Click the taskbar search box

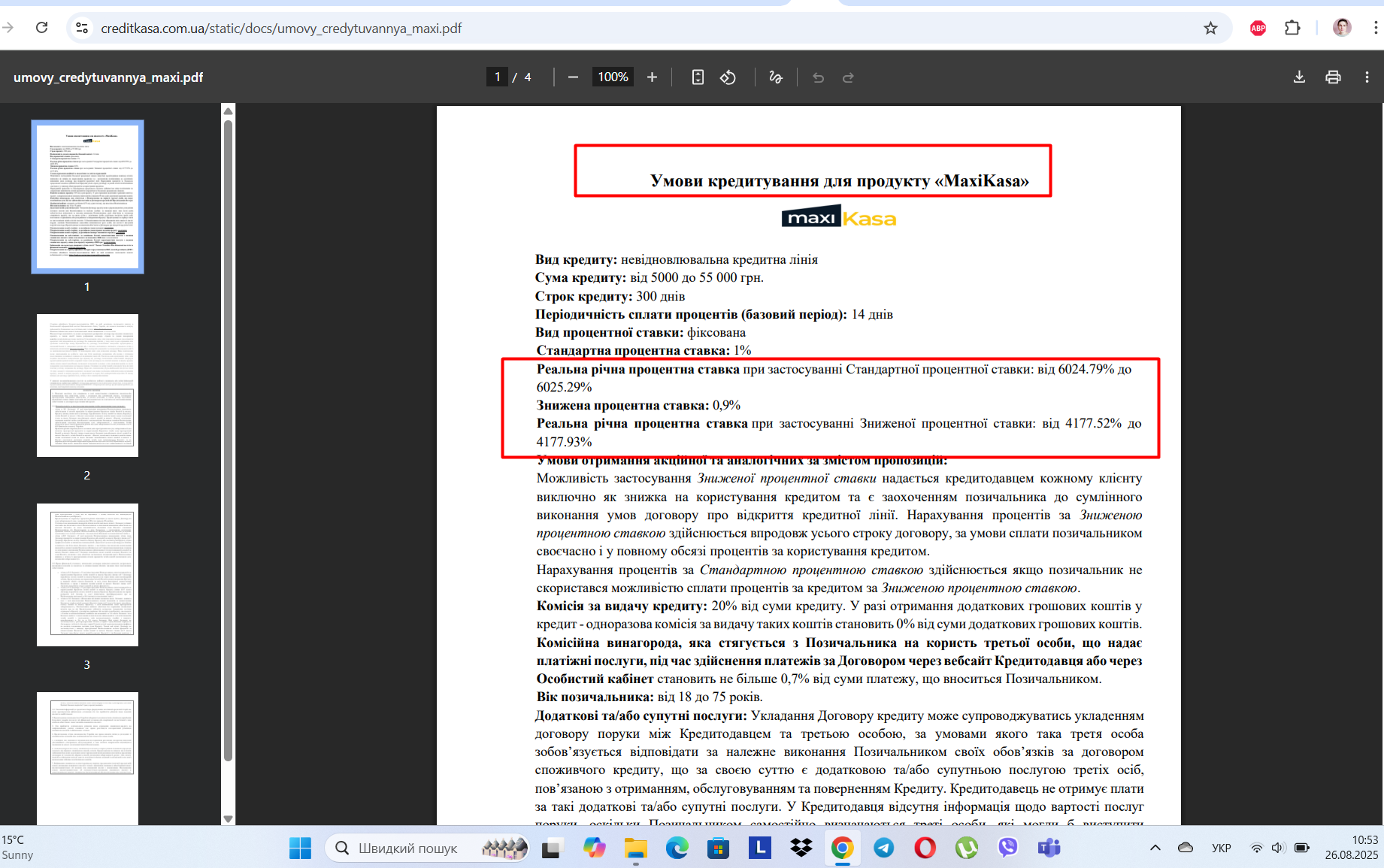pyautogui.click(x=427, y=848)
